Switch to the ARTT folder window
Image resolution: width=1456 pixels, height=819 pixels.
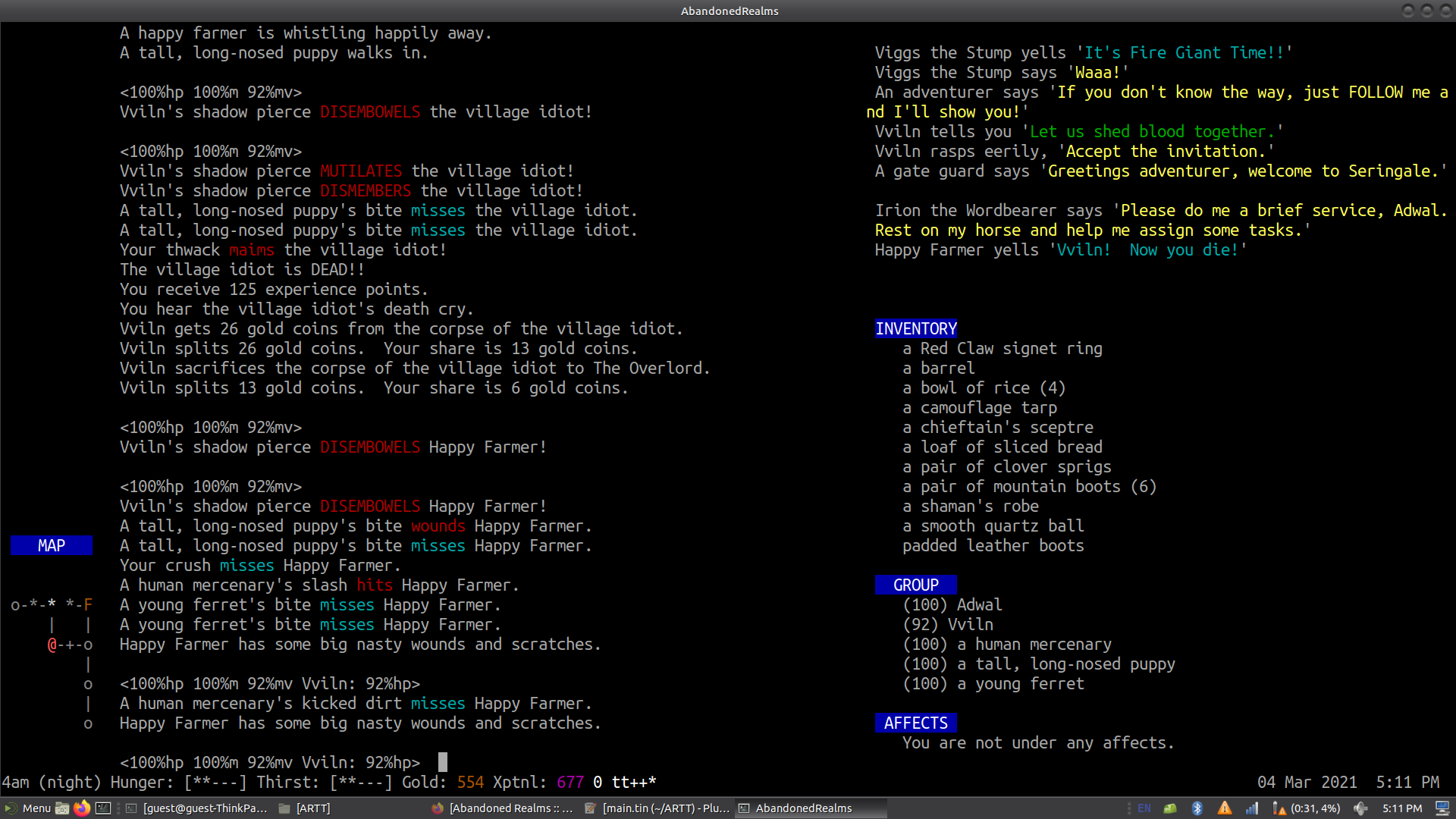pos(305,808)
